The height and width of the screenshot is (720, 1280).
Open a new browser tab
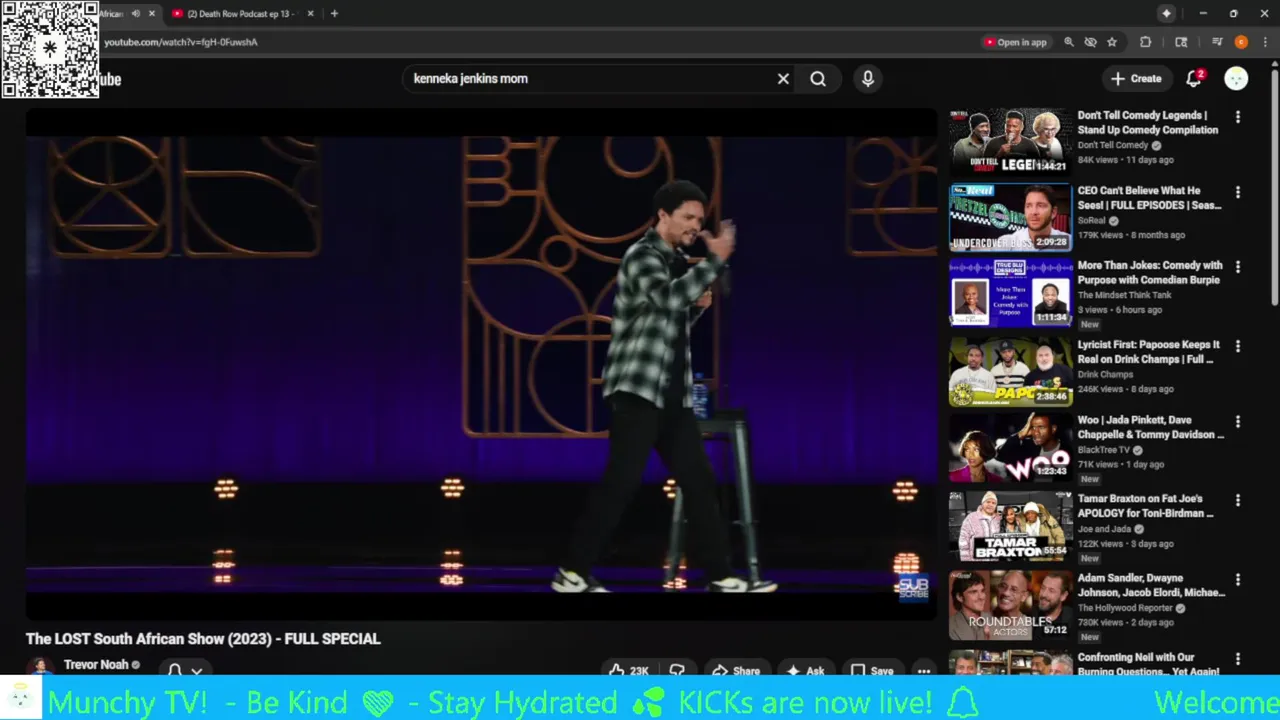tap(334, 14)
